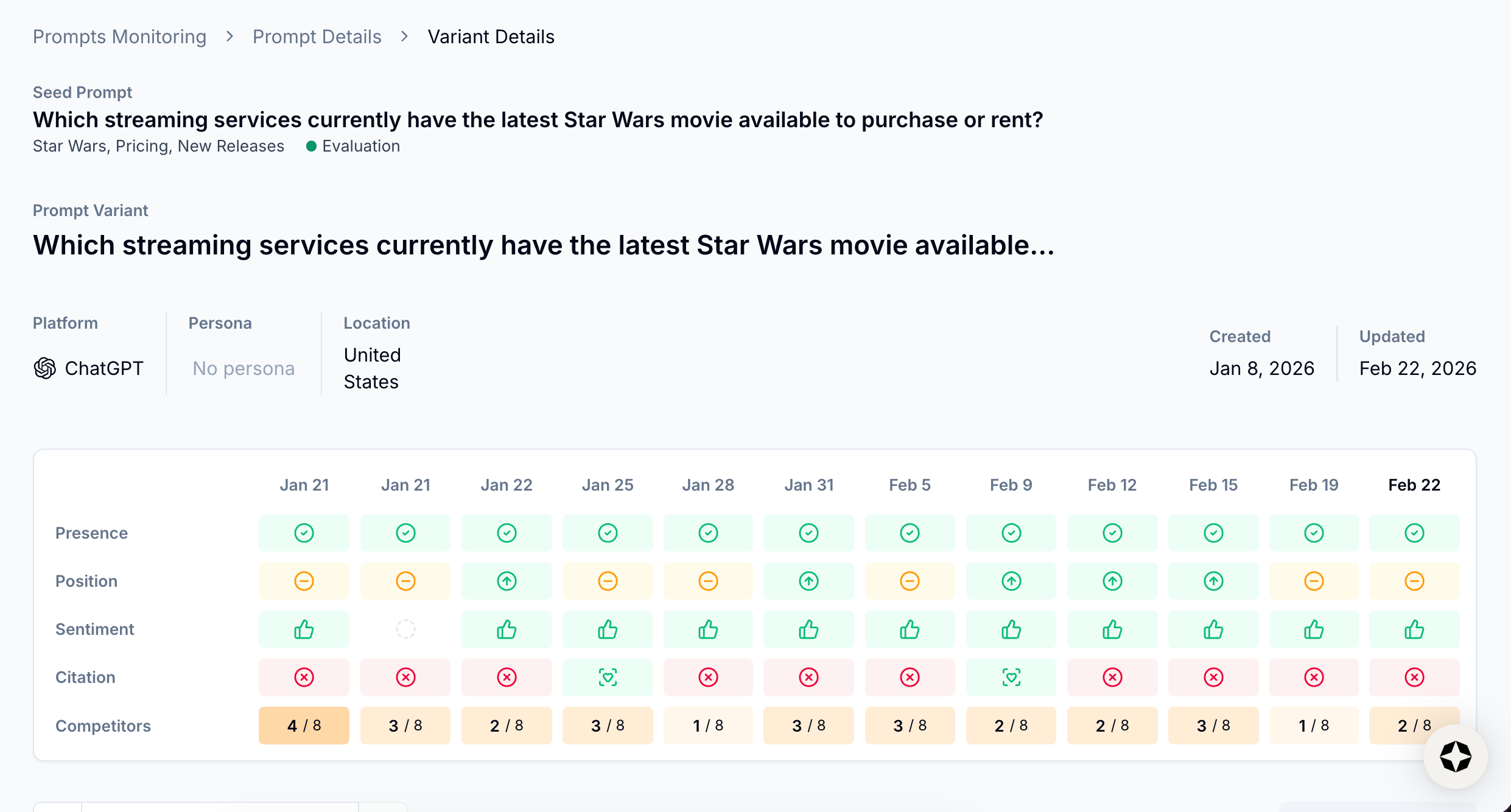The height and width of the screenshot is (812, 1511).
Task: Click the Jan 22 position up-arrow icon
Action: click(507, 581)
